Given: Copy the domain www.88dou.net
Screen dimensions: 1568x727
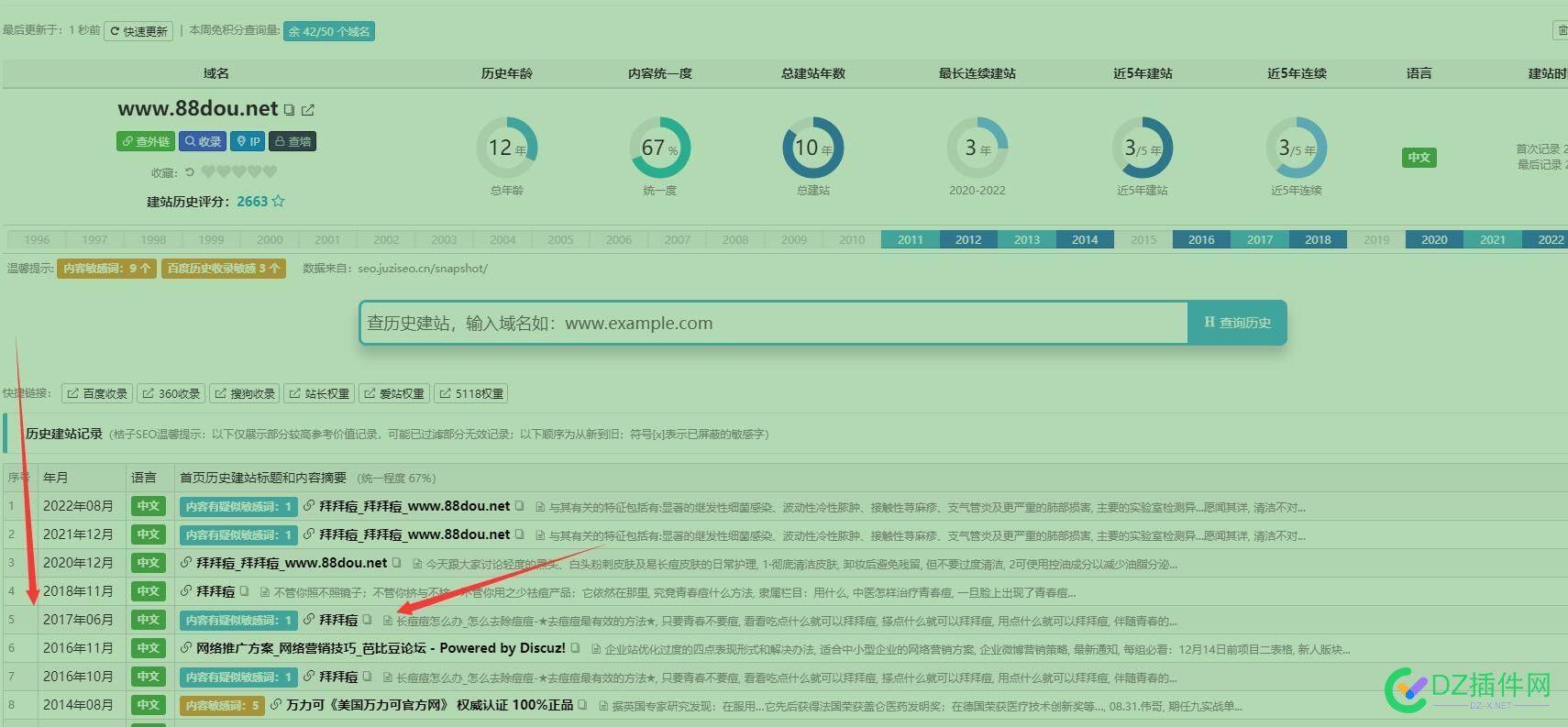Looking at the screenshot, I should coord(289,110).
